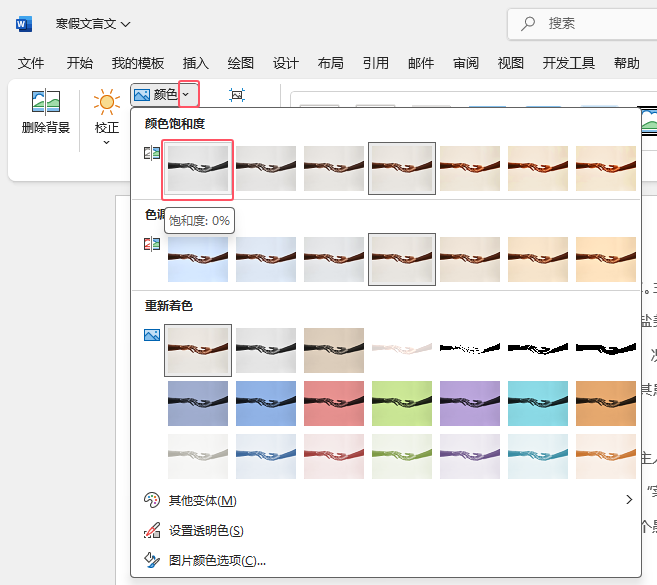Apply the light green recolor swatch
The height and width of the screenshot is (585, 657).
click(402, 456)
